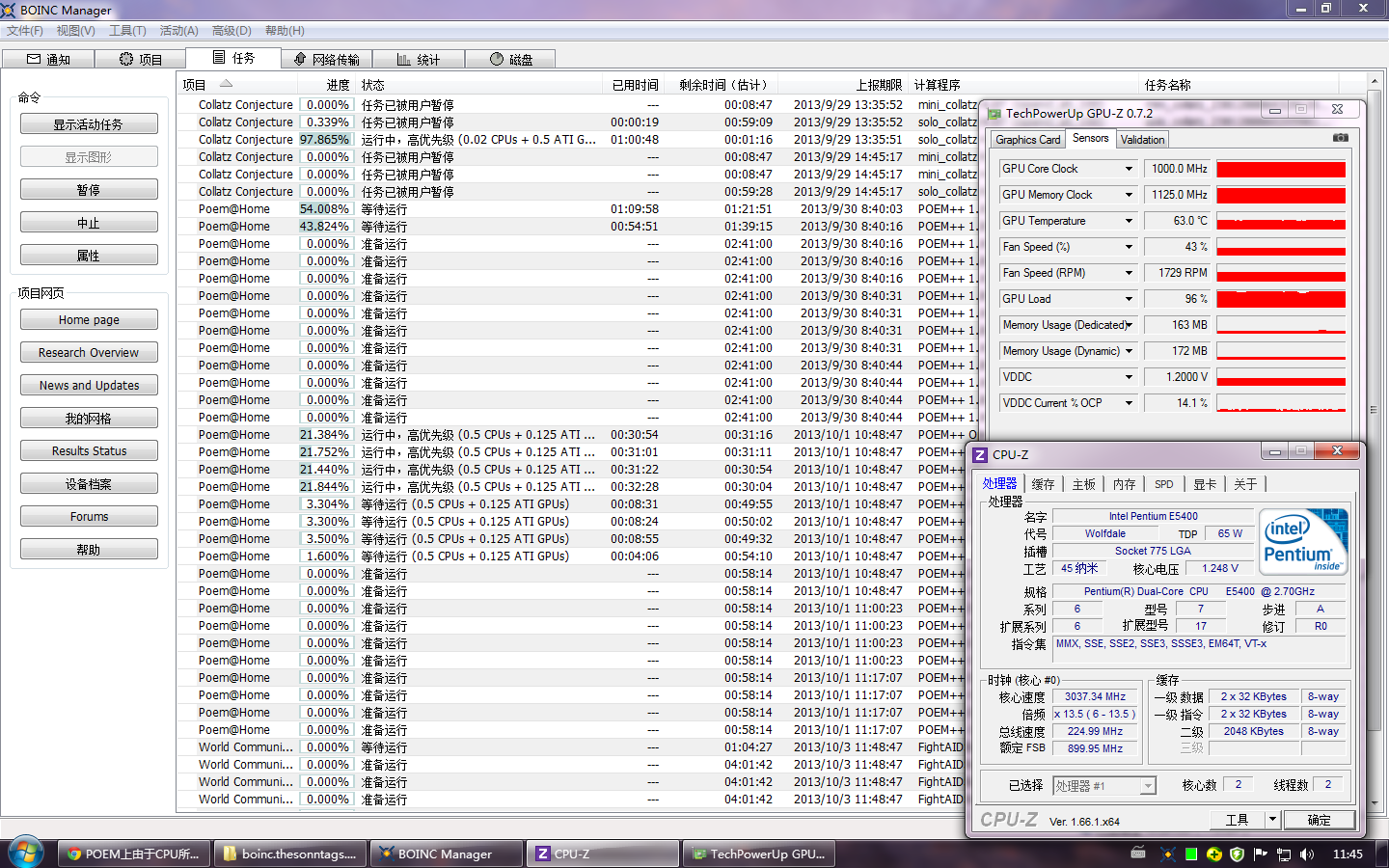Open Memory Usage (Dedicated) dropdown

tap(1128, 325)
